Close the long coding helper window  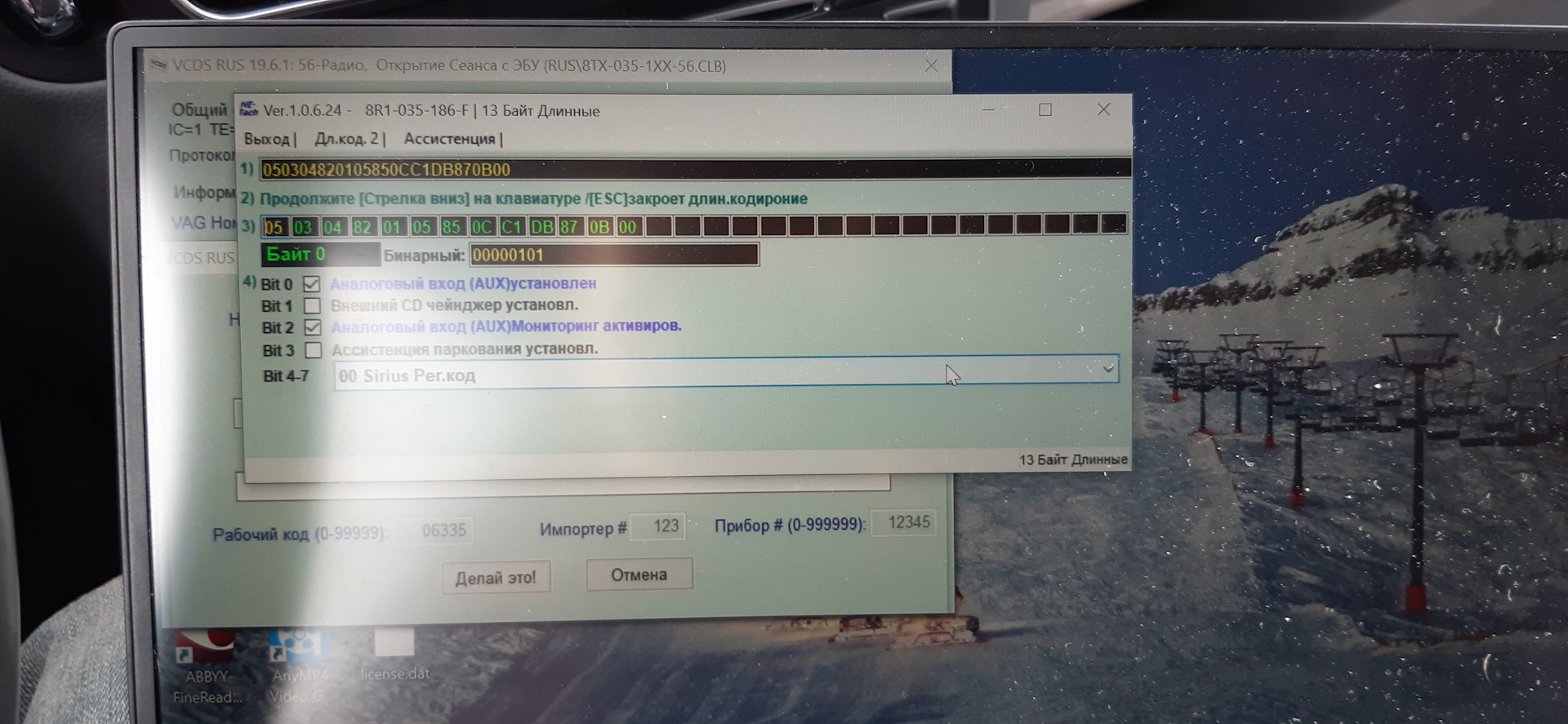point(1103,109)
